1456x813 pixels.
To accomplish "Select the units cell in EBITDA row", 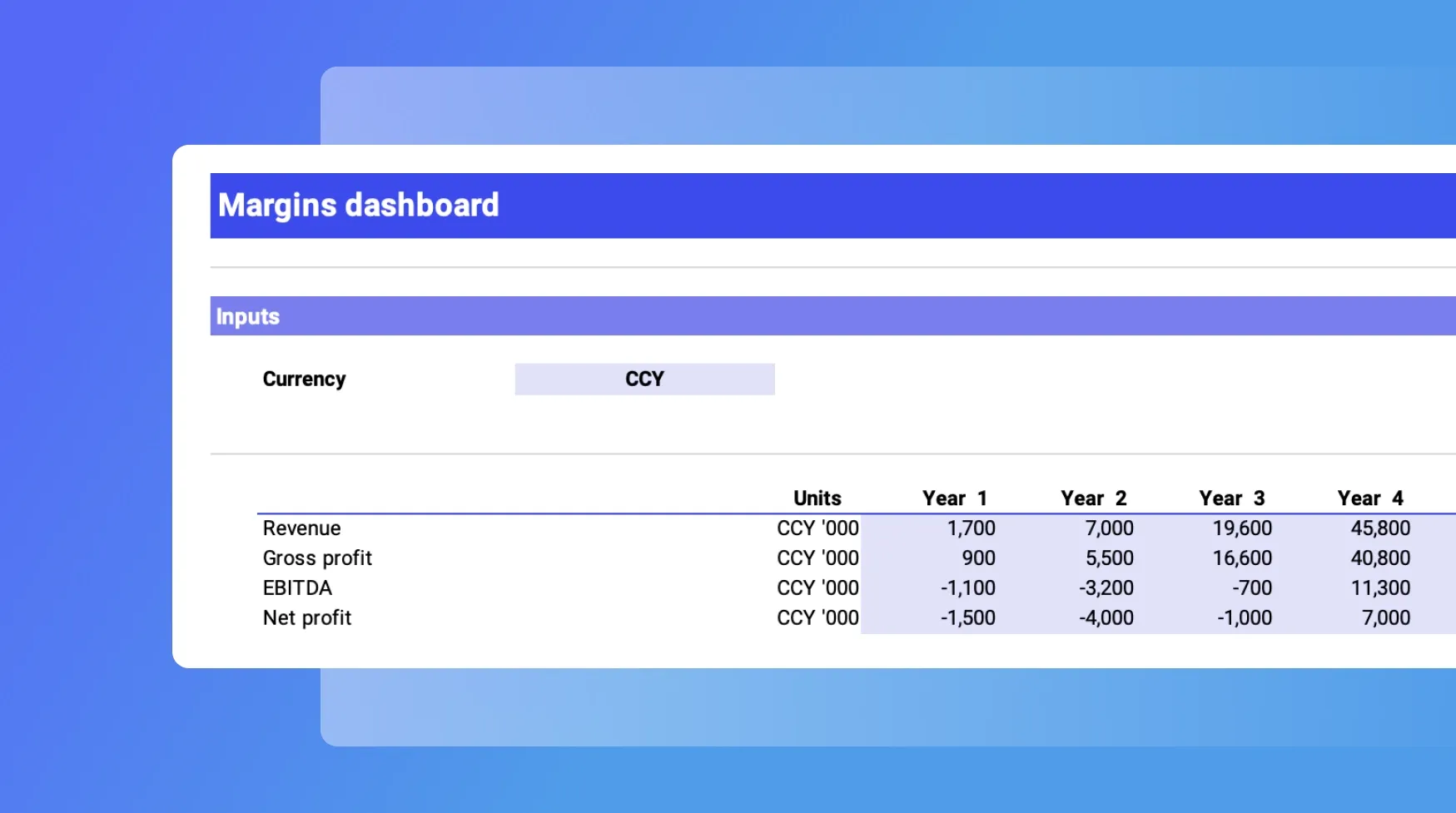I will (817, 588).
